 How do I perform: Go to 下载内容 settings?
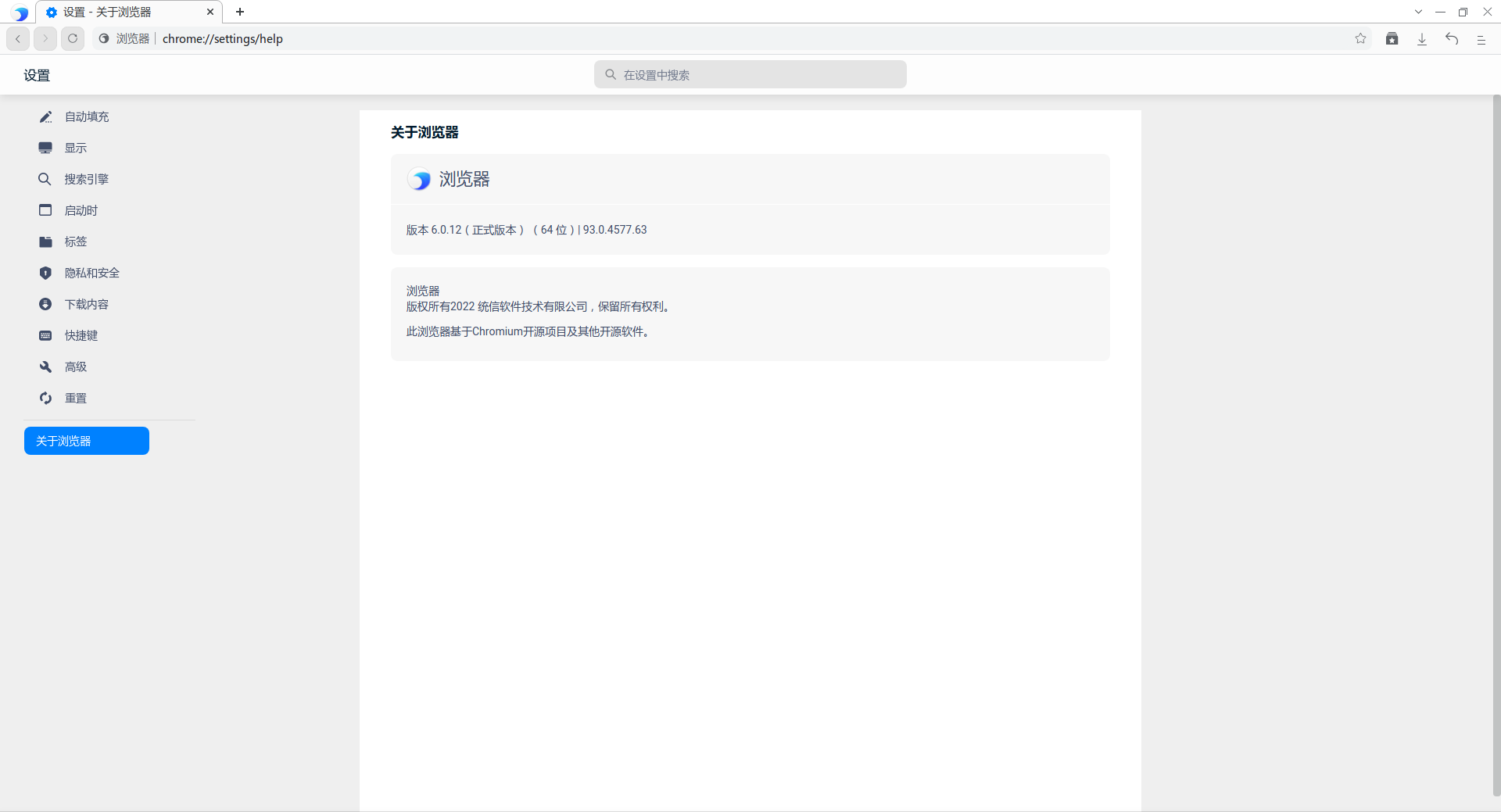coord(87,304)
